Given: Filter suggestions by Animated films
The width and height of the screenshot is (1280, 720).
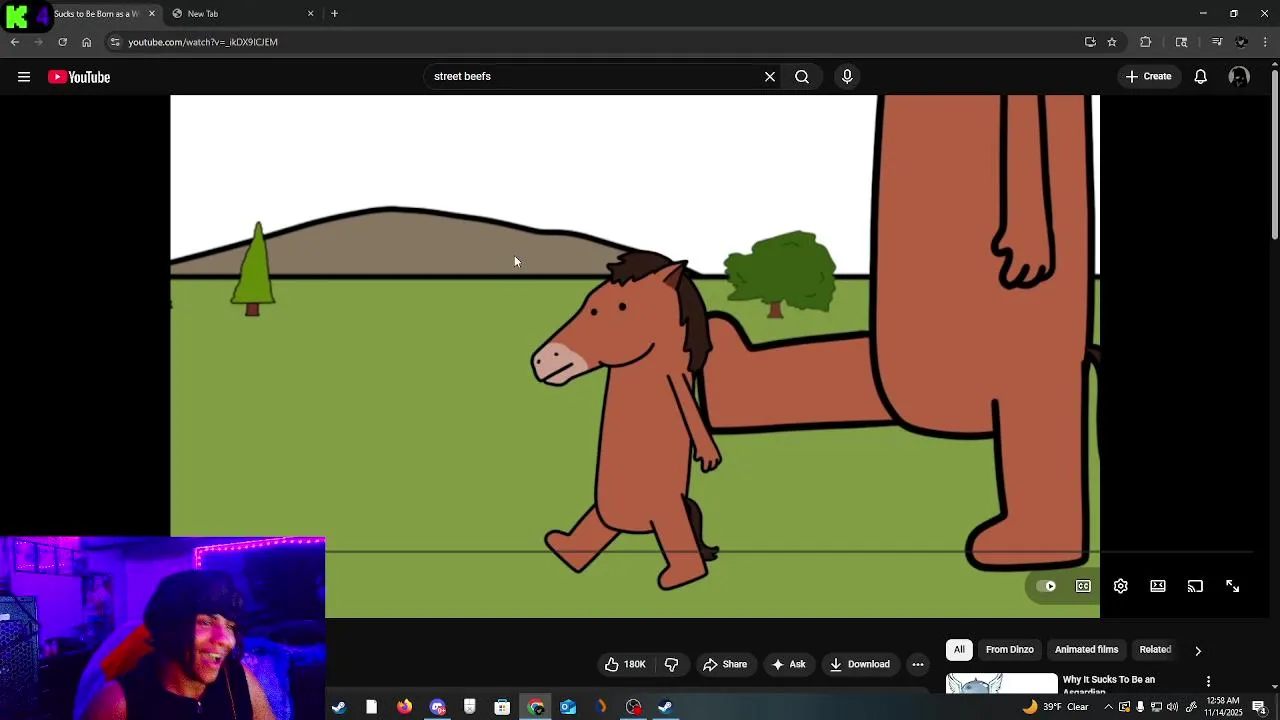Looking at the screenshot, I should [1087, 650].
